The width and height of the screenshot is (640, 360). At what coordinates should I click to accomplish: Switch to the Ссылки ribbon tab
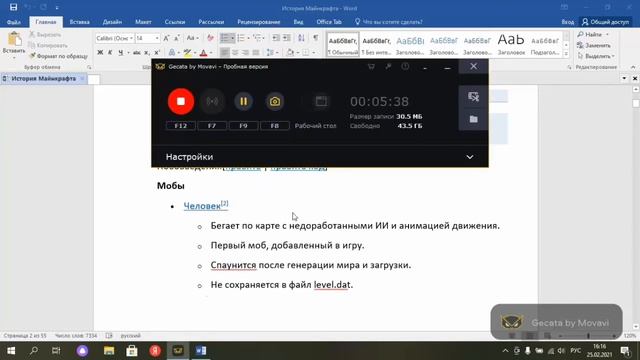click(x=175, y=22)
